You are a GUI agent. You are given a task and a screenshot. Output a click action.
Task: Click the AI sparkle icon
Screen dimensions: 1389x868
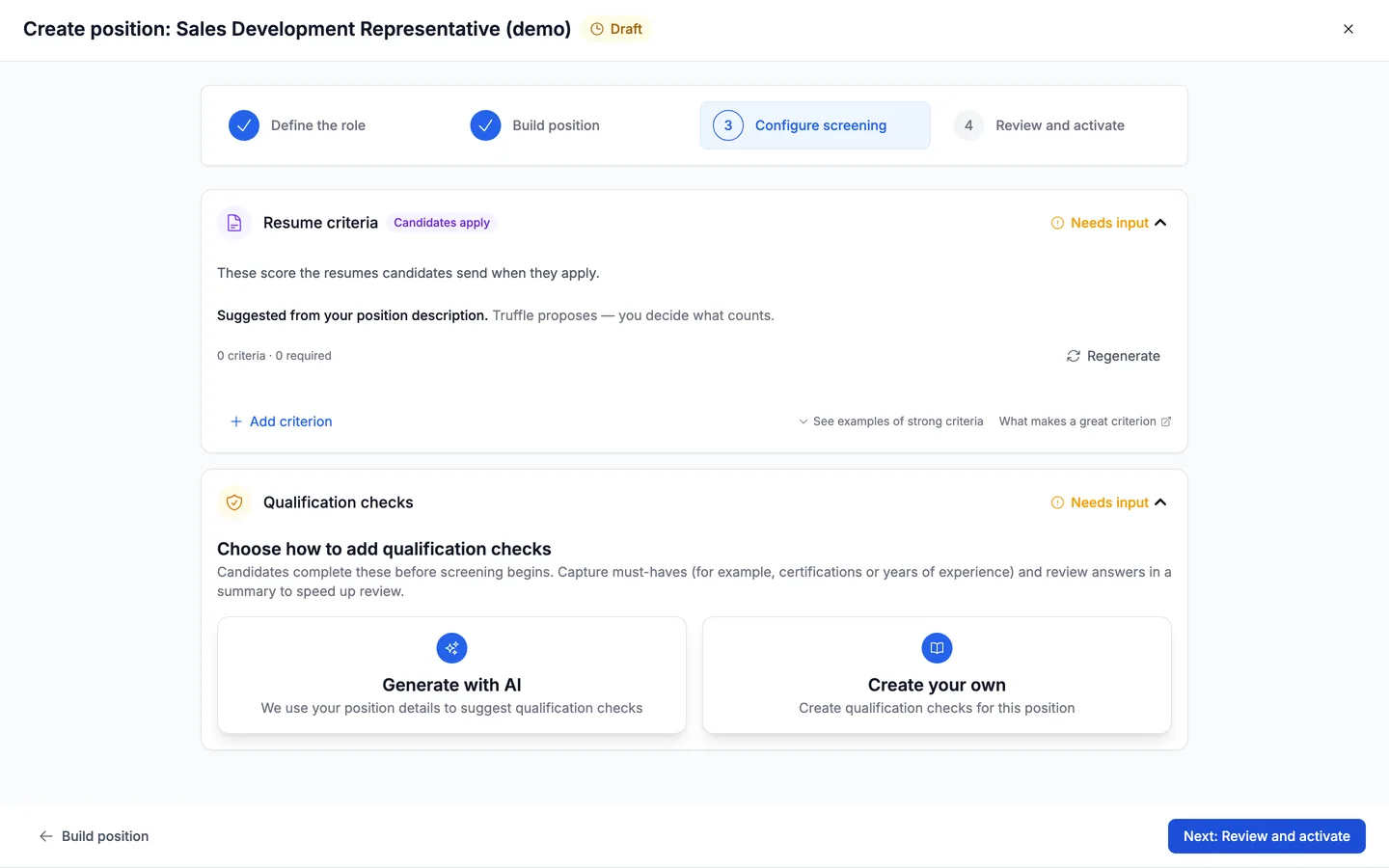tap(451, 648)
